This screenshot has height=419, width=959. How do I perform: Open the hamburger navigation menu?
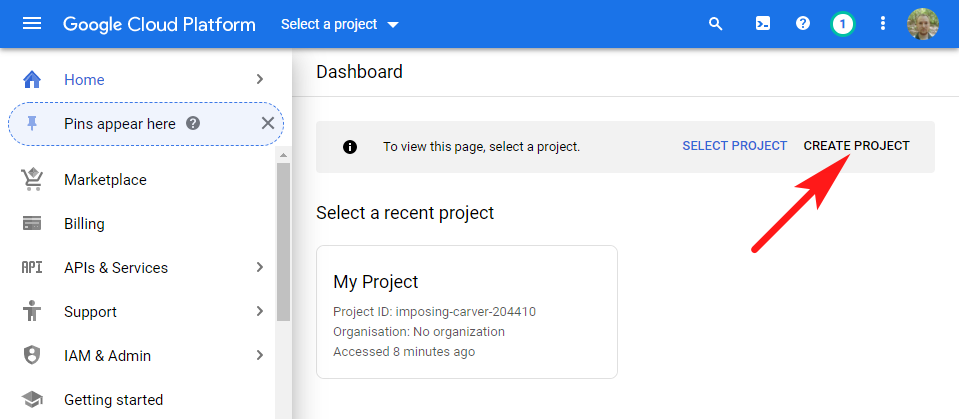(32, 24)
